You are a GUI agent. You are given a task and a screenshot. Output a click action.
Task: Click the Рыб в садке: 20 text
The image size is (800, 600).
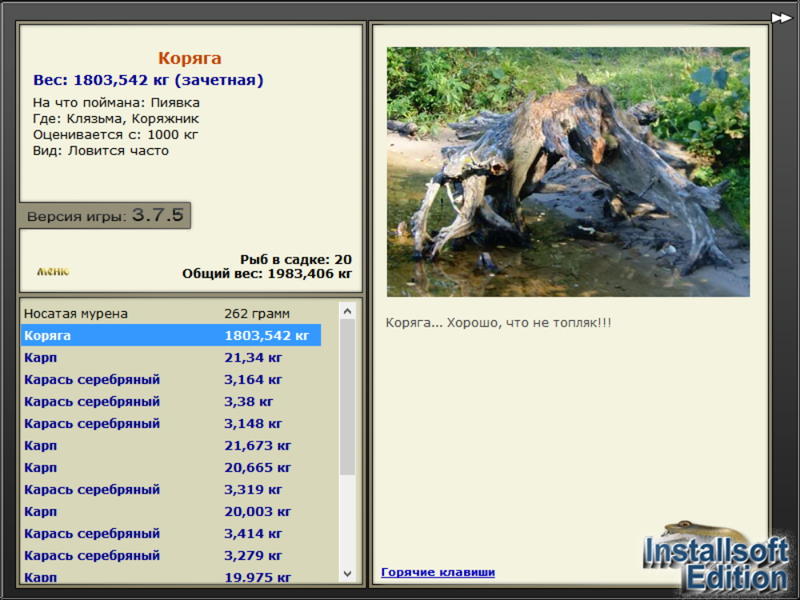tap(296, 259)
